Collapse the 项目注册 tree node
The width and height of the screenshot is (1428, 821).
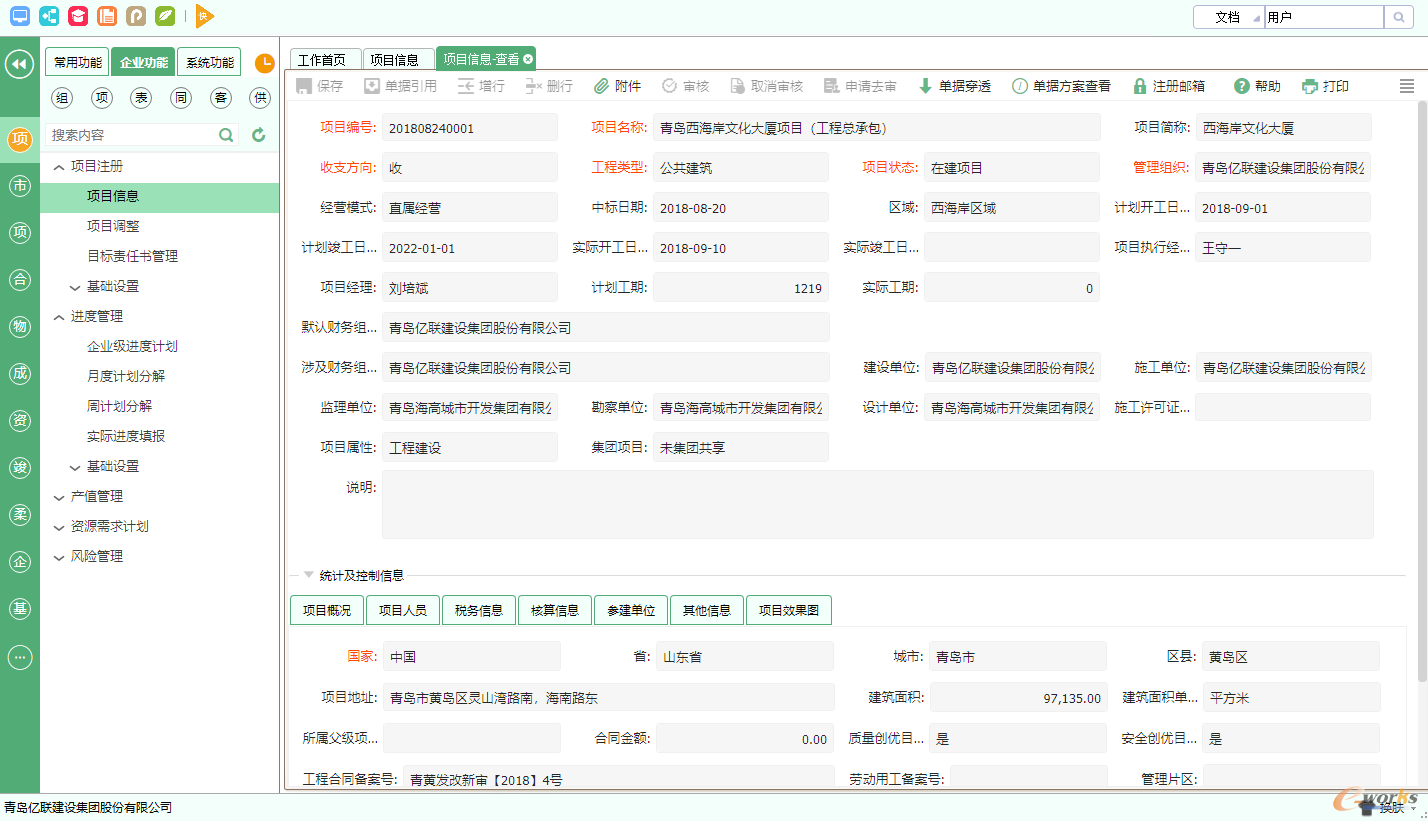point(58,167)
